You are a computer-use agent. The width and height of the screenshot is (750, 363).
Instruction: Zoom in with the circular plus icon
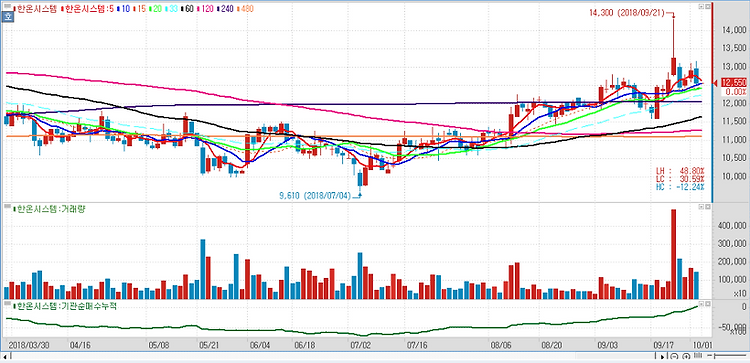(686, 356)
